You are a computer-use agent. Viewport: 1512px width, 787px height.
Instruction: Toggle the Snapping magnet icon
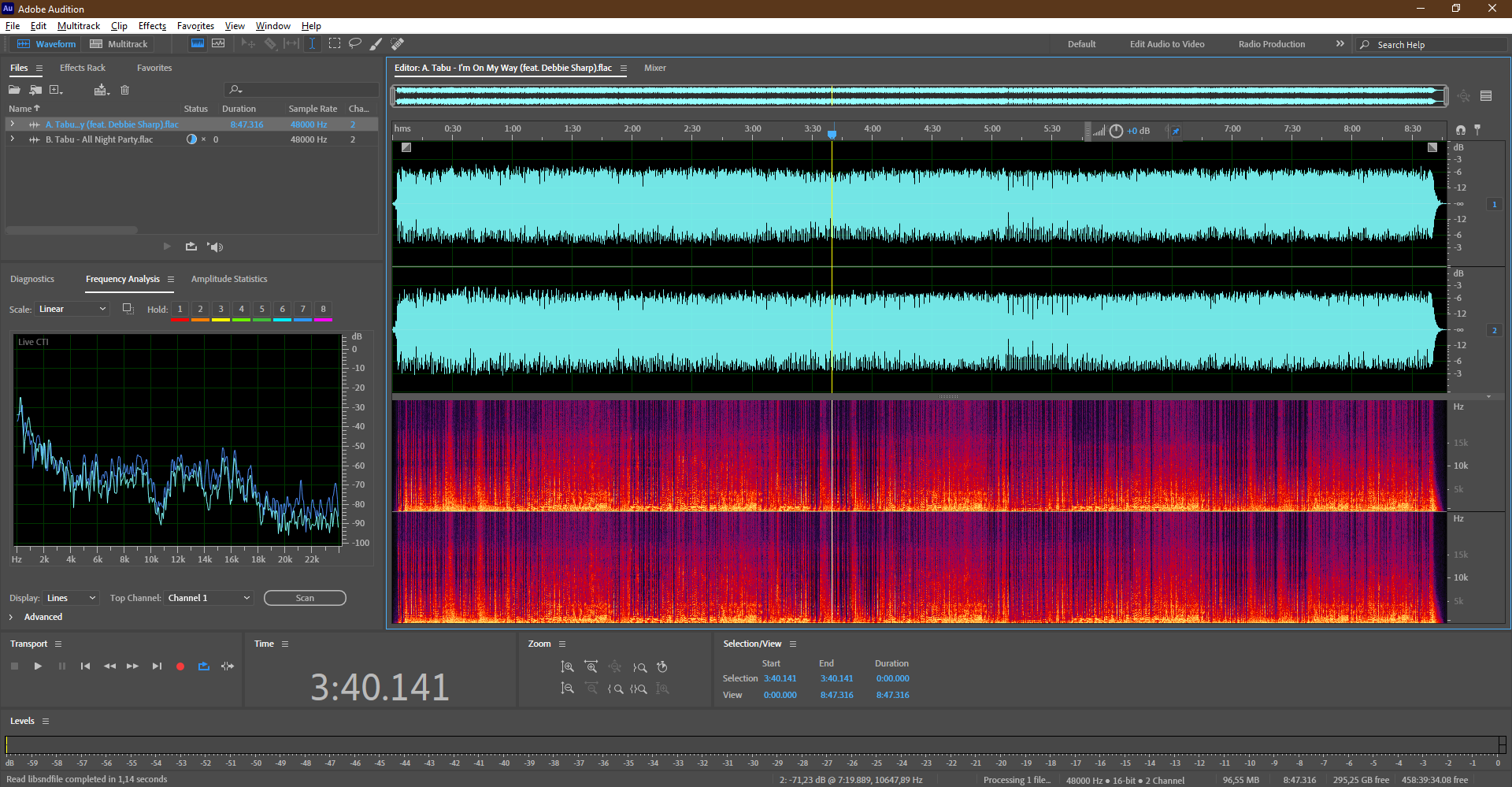click(1461, 130)
